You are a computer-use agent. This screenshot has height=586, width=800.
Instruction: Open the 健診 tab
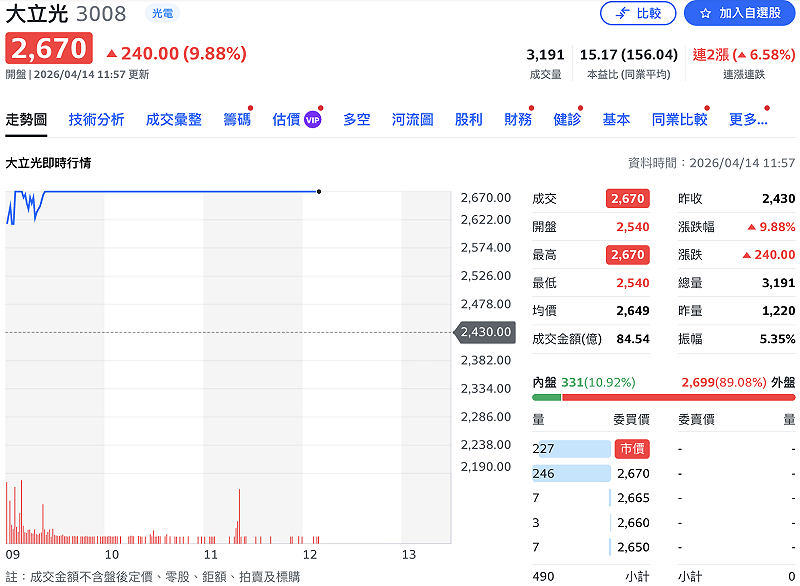click(x=566, y=120)
